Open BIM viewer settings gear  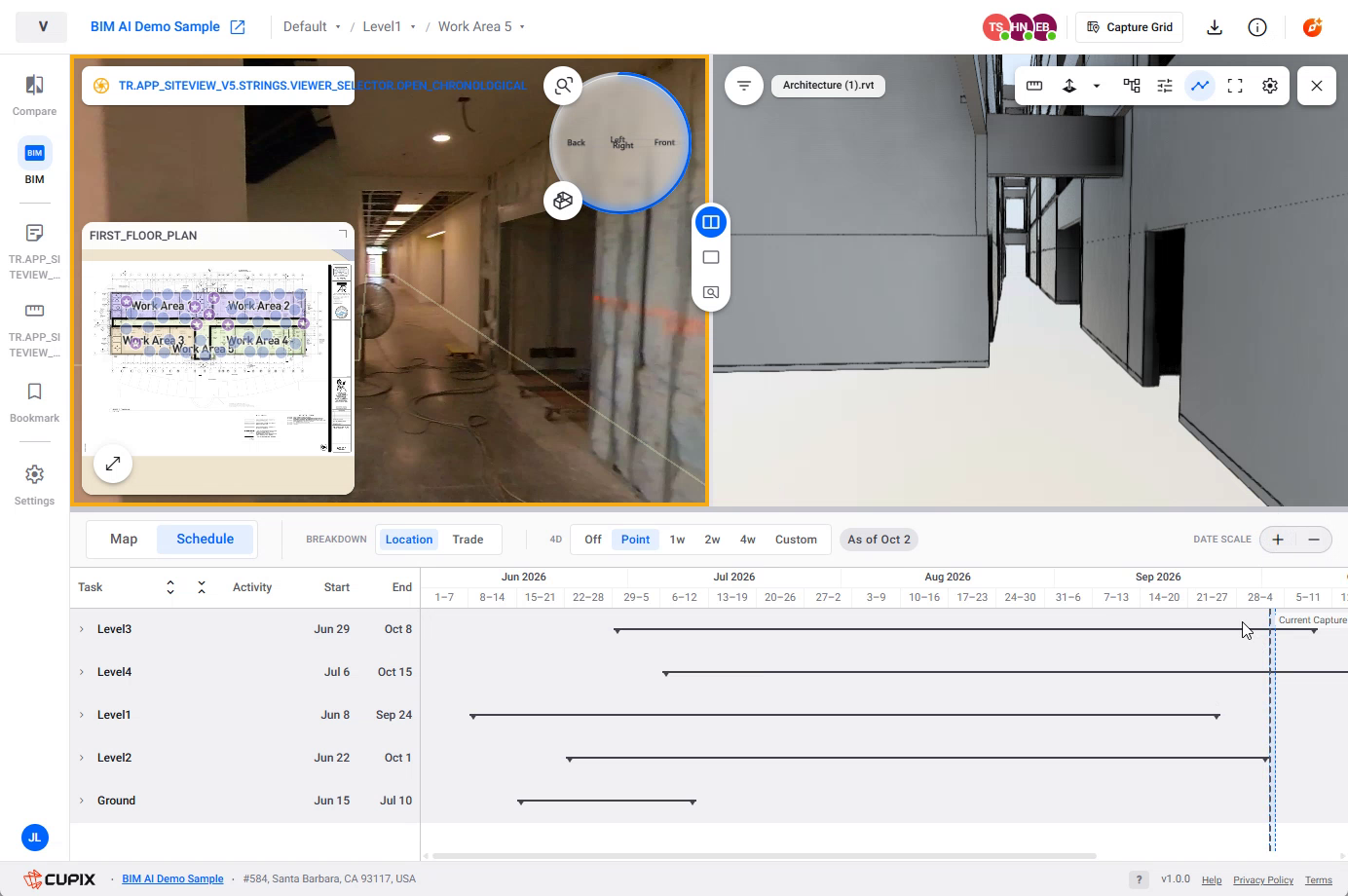(1270, 86)
